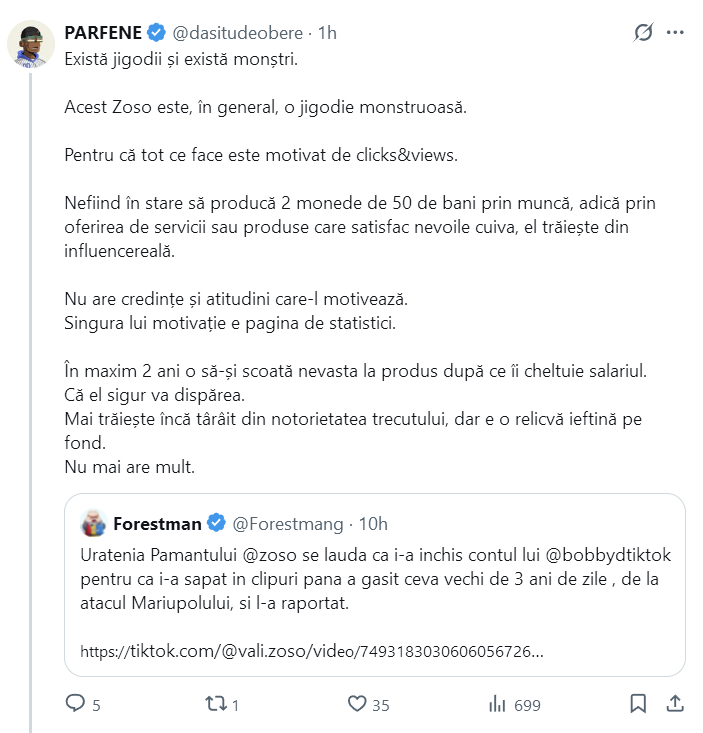Open the tiktok.com video link
703x733 pixels.
[x=311, y=651]
